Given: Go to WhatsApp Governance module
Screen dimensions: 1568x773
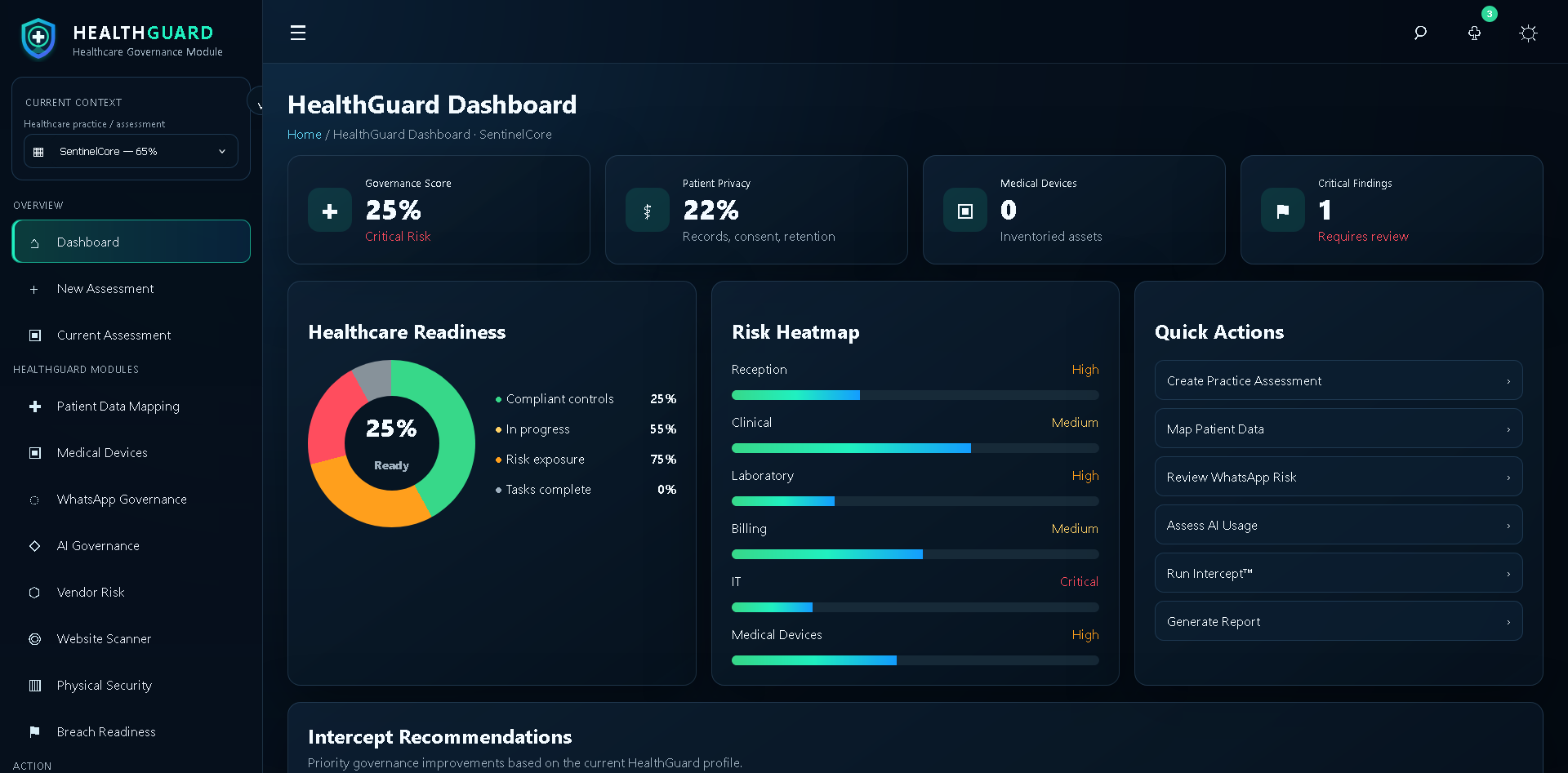Looking at the screenshot, I should (x=131, y=500).
